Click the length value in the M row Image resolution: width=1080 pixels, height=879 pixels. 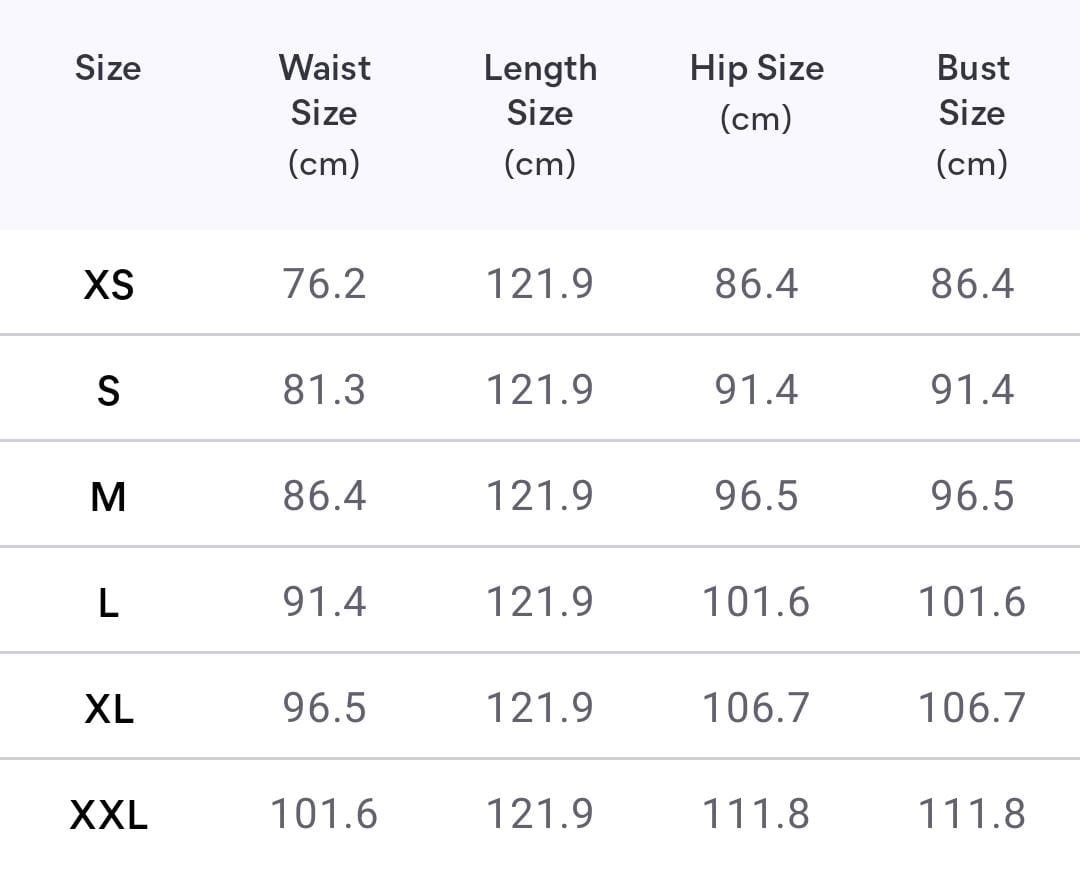point(540,496)
